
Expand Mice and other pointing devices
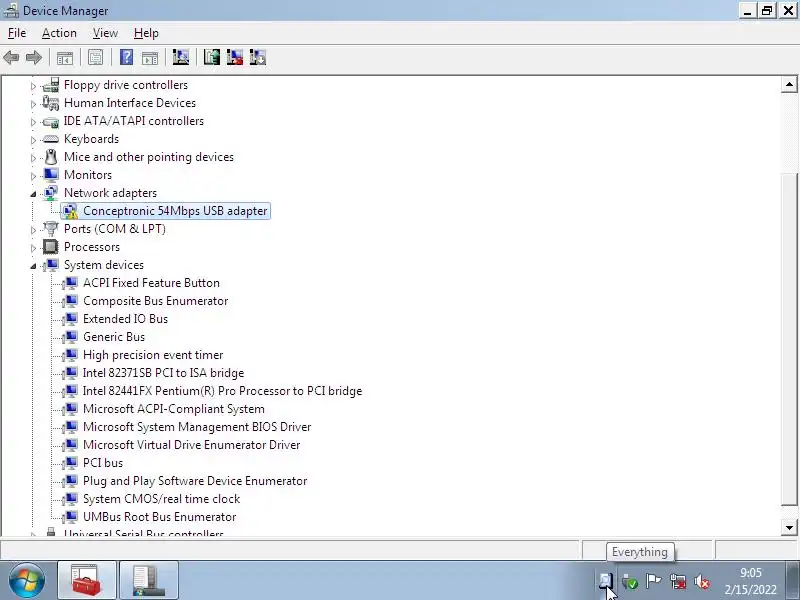coord(33,158)
